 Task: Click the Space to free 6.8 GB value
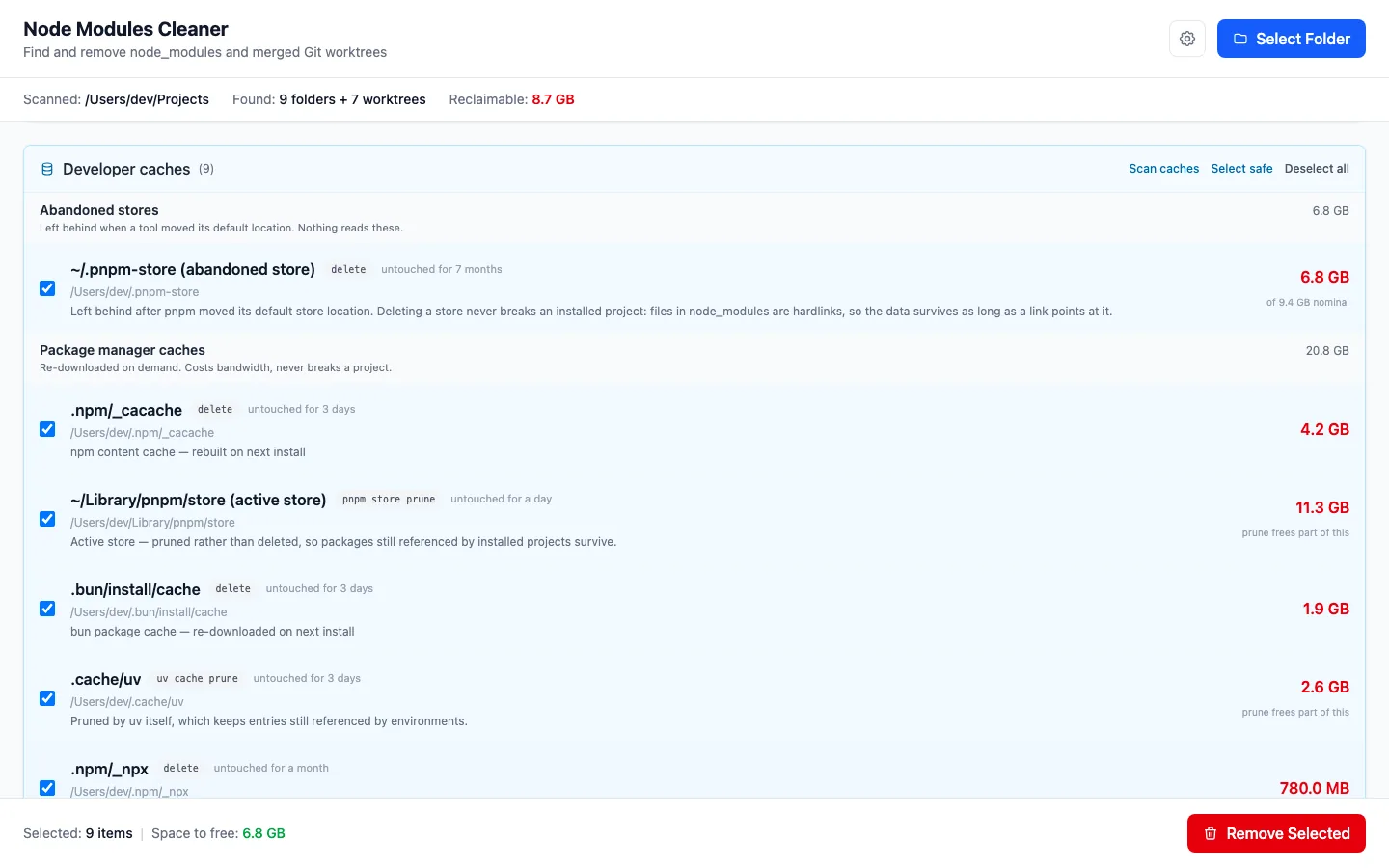[263, 833]
